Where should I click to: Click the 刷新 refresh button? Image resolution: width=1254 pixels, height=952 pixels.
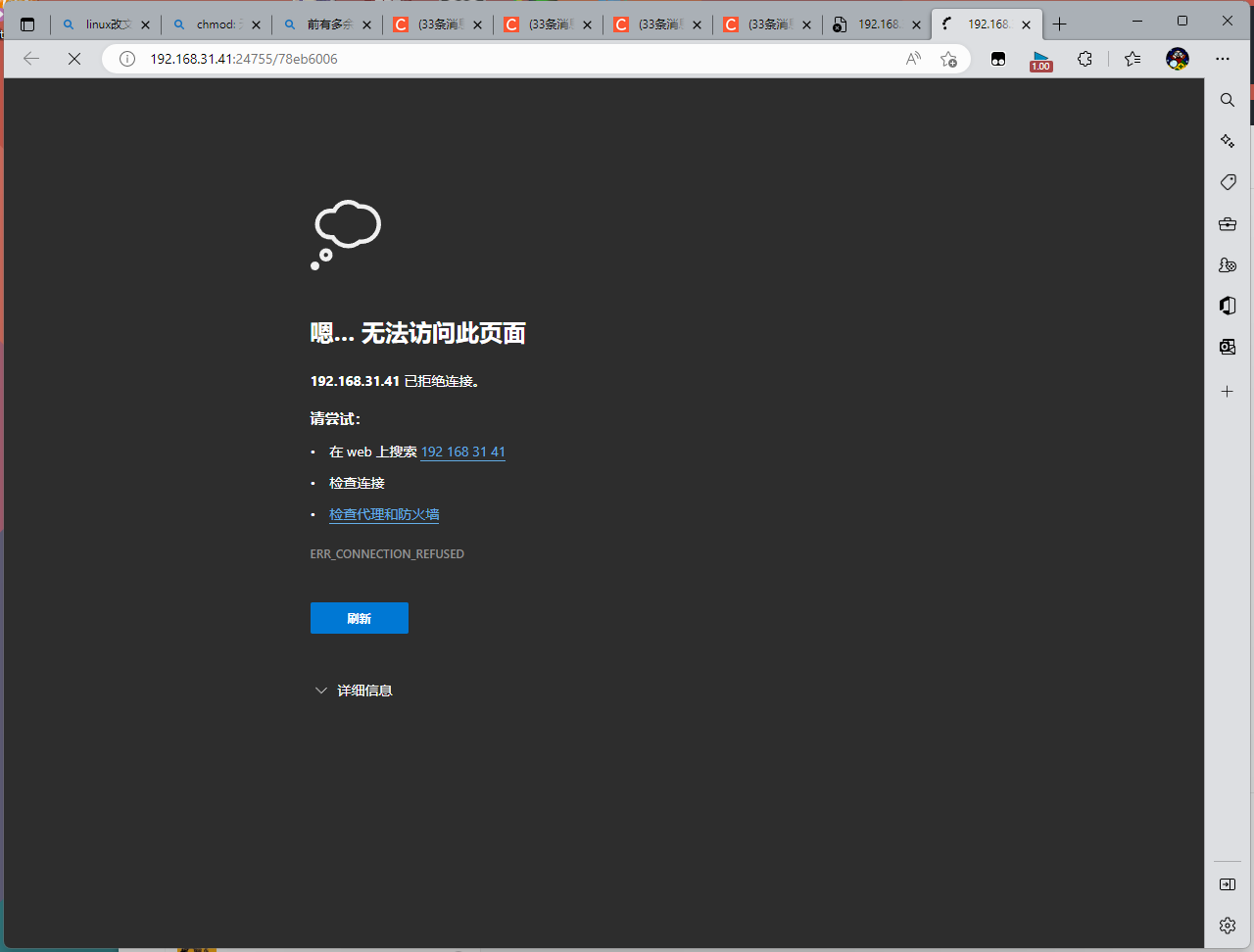360,618
